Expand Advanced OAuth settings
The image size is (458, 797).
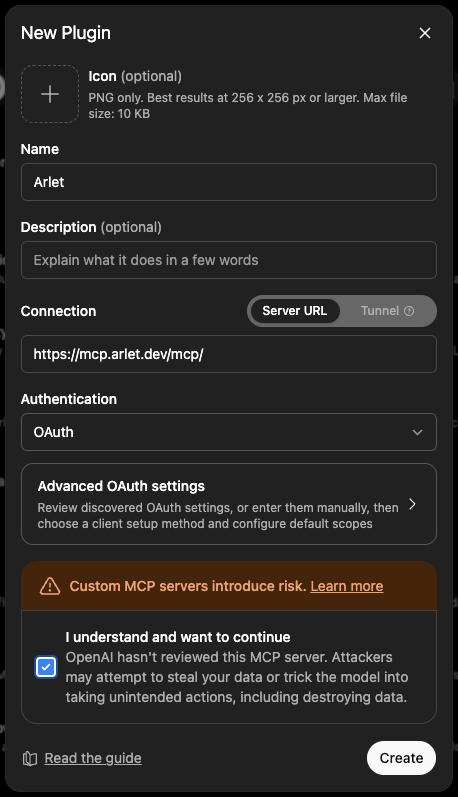click(x=229, y=504)
